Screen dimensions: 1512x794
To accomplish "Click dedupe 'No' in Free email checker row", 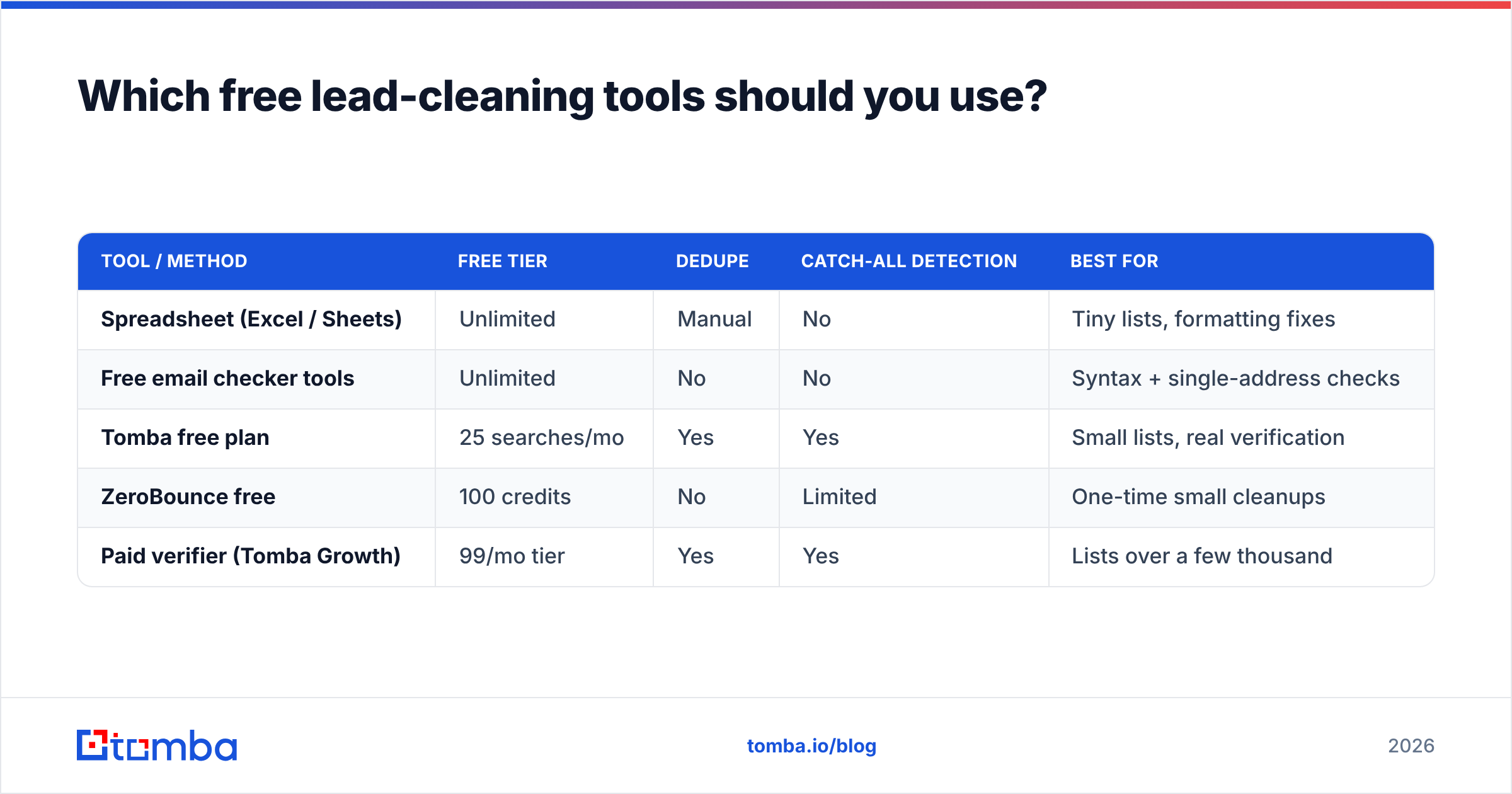I will click(691, 378).
